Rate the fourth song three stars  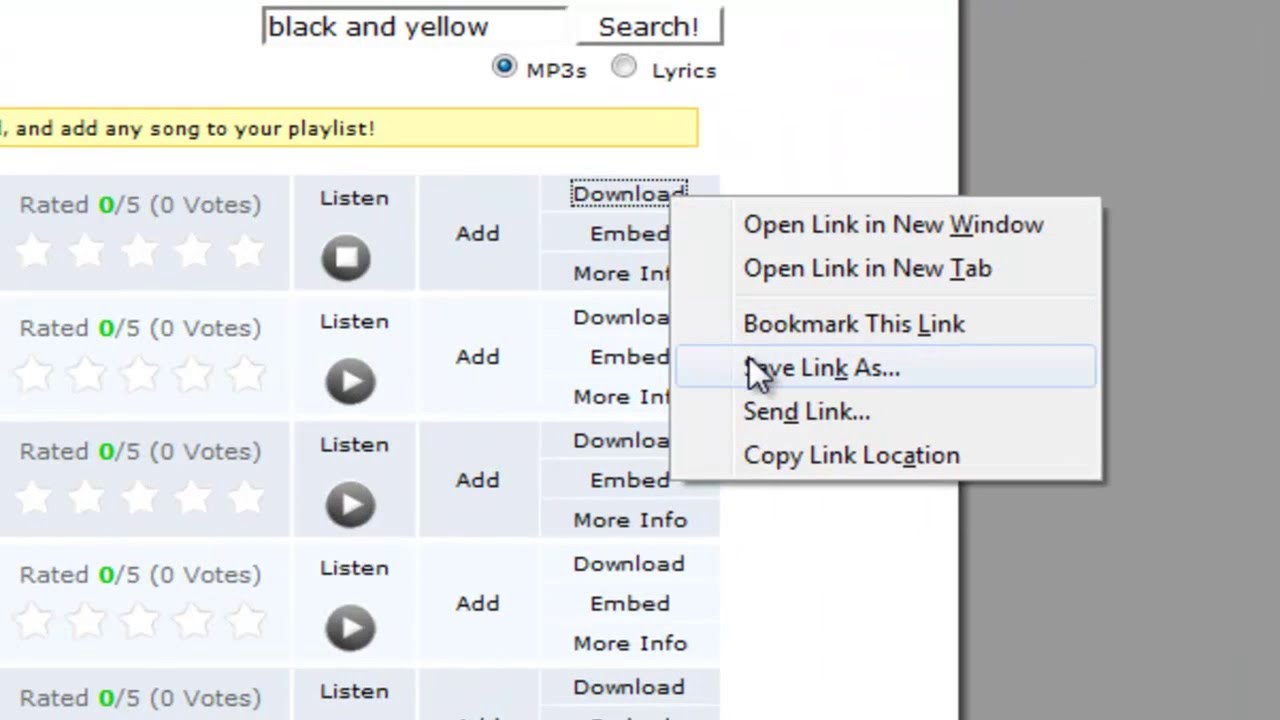coord(139,621)
